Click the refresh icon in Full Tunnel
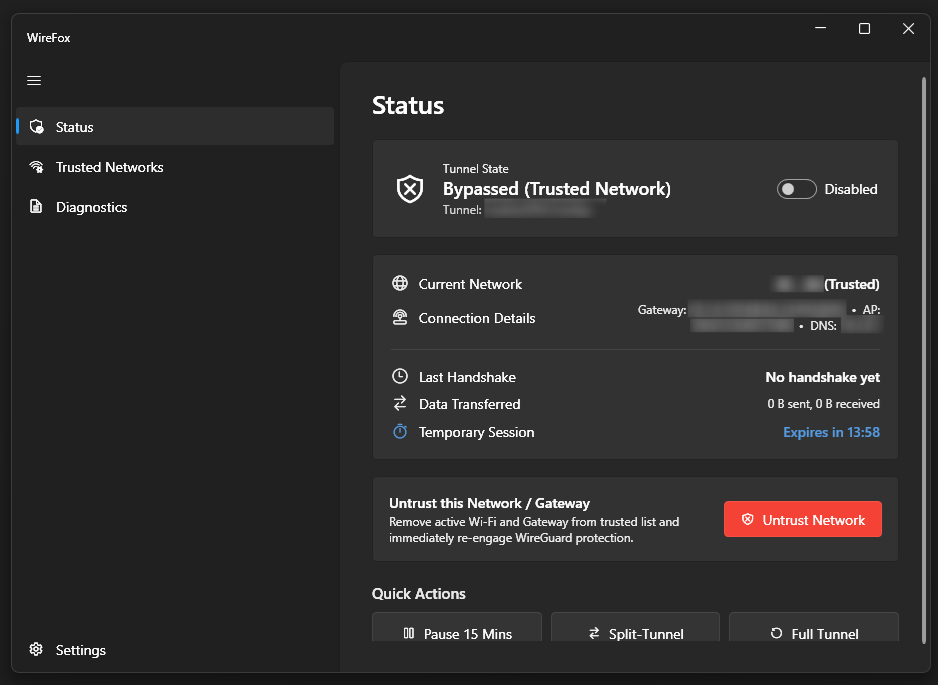938x685 pixels. [776, 633]
